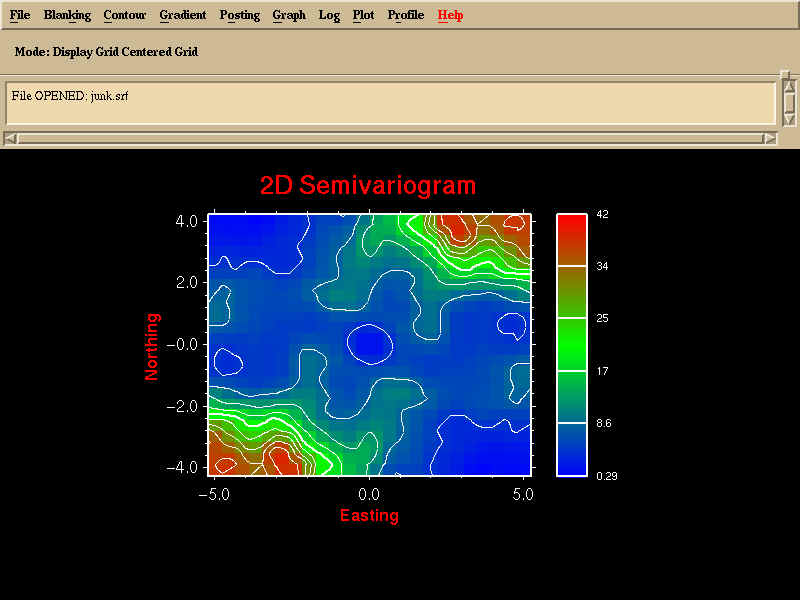Click the Northing tick label "-4.0"
Viewport: 800px width, 600px height.
[183, 468]
